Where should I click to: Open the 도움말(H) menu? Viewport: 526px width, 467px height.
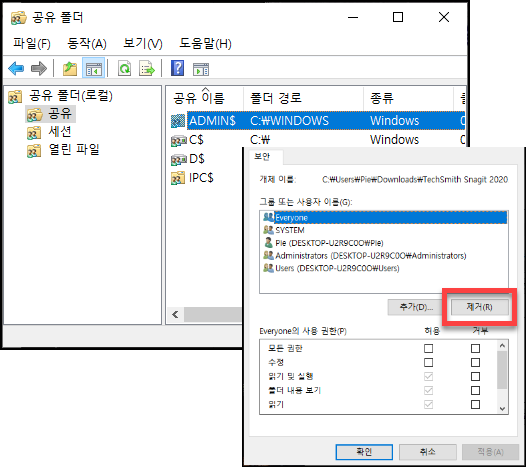click(x=205, y=44)
